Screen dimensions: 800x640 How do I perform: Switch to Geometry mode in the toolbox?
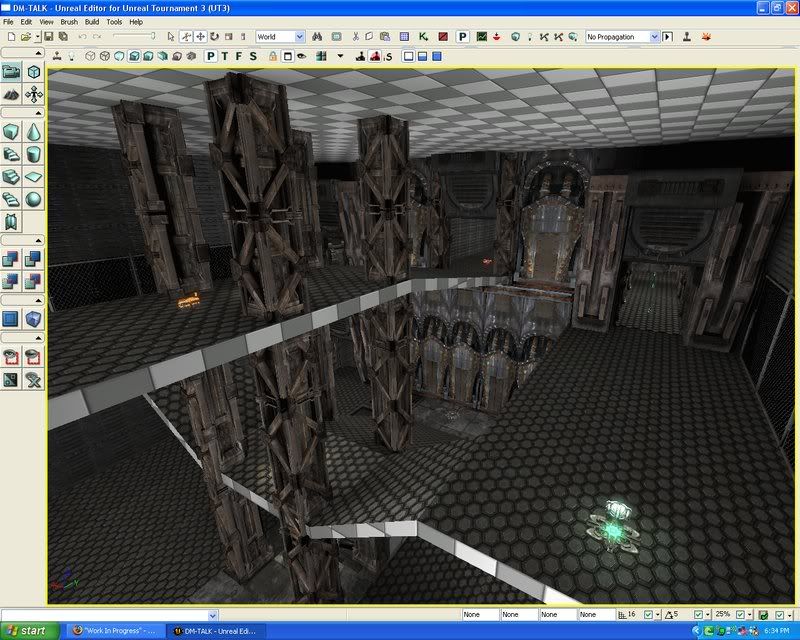coord(34,72)
